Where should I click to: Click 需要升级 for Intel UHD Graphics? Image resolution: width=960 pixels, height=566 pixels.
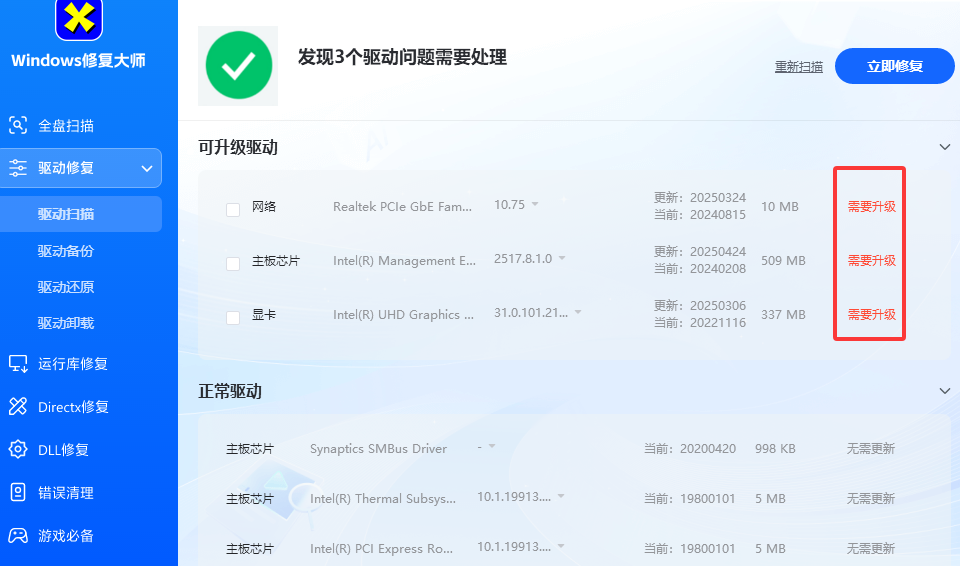click(x=872, y=314)
